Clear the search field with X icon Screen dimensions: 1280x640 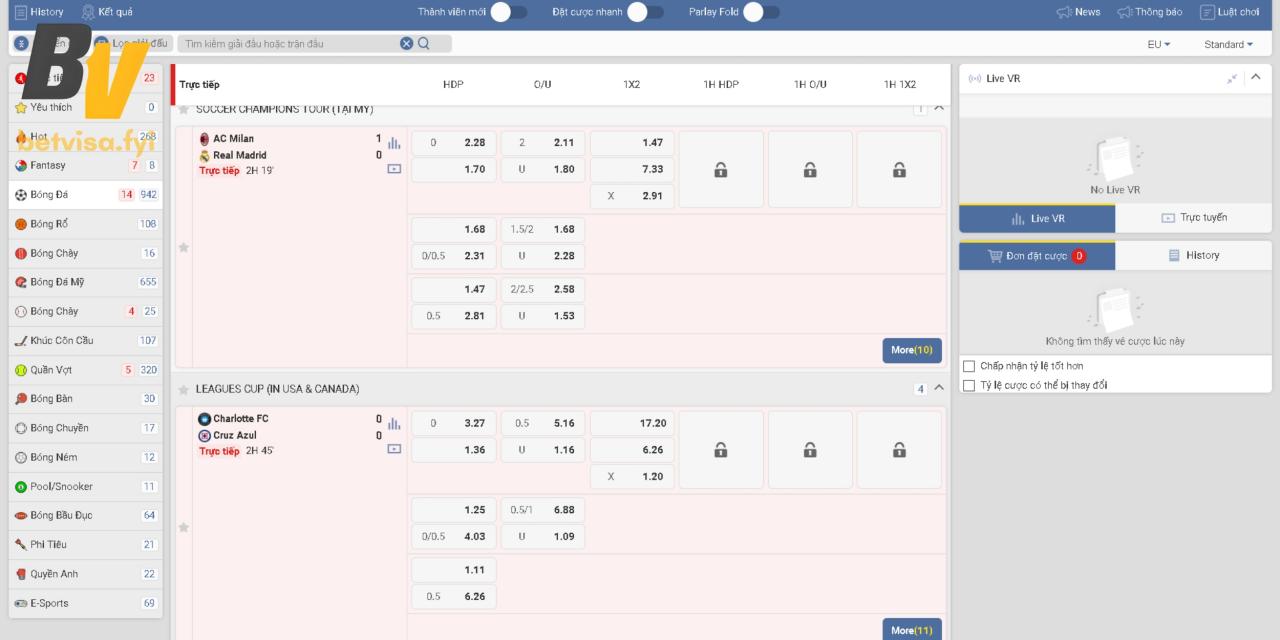[x=406, y=43]
